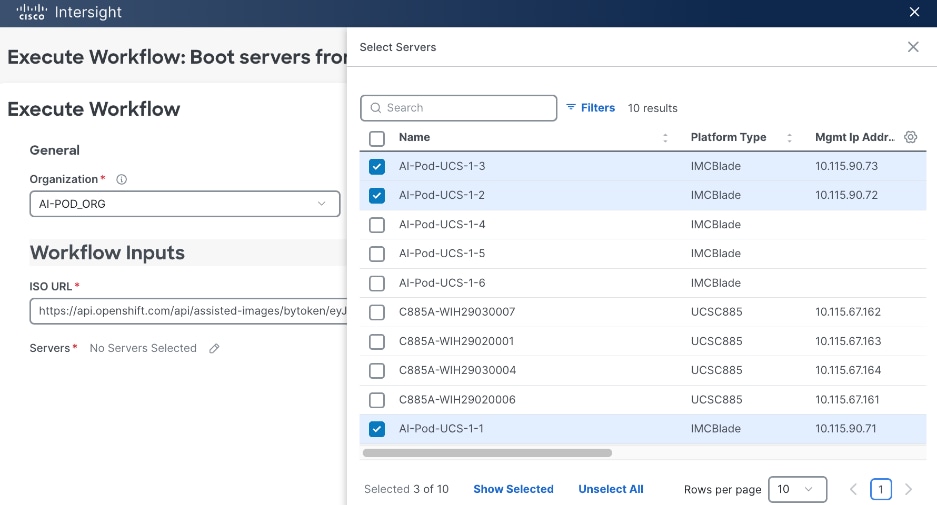Click the Organization info icon
Image resolution: width=937 pixels, height=505 pixels.
point(122,180)
